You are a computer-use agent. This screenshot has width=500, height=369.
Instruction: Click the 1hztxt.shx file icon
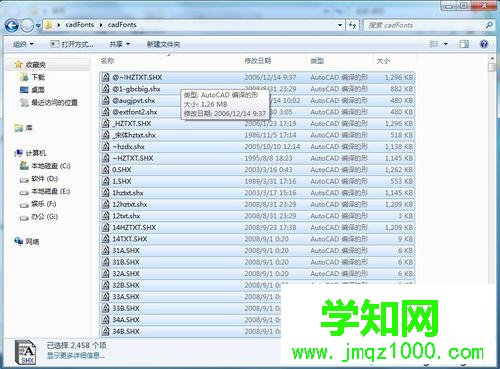(x=106, y=193)
